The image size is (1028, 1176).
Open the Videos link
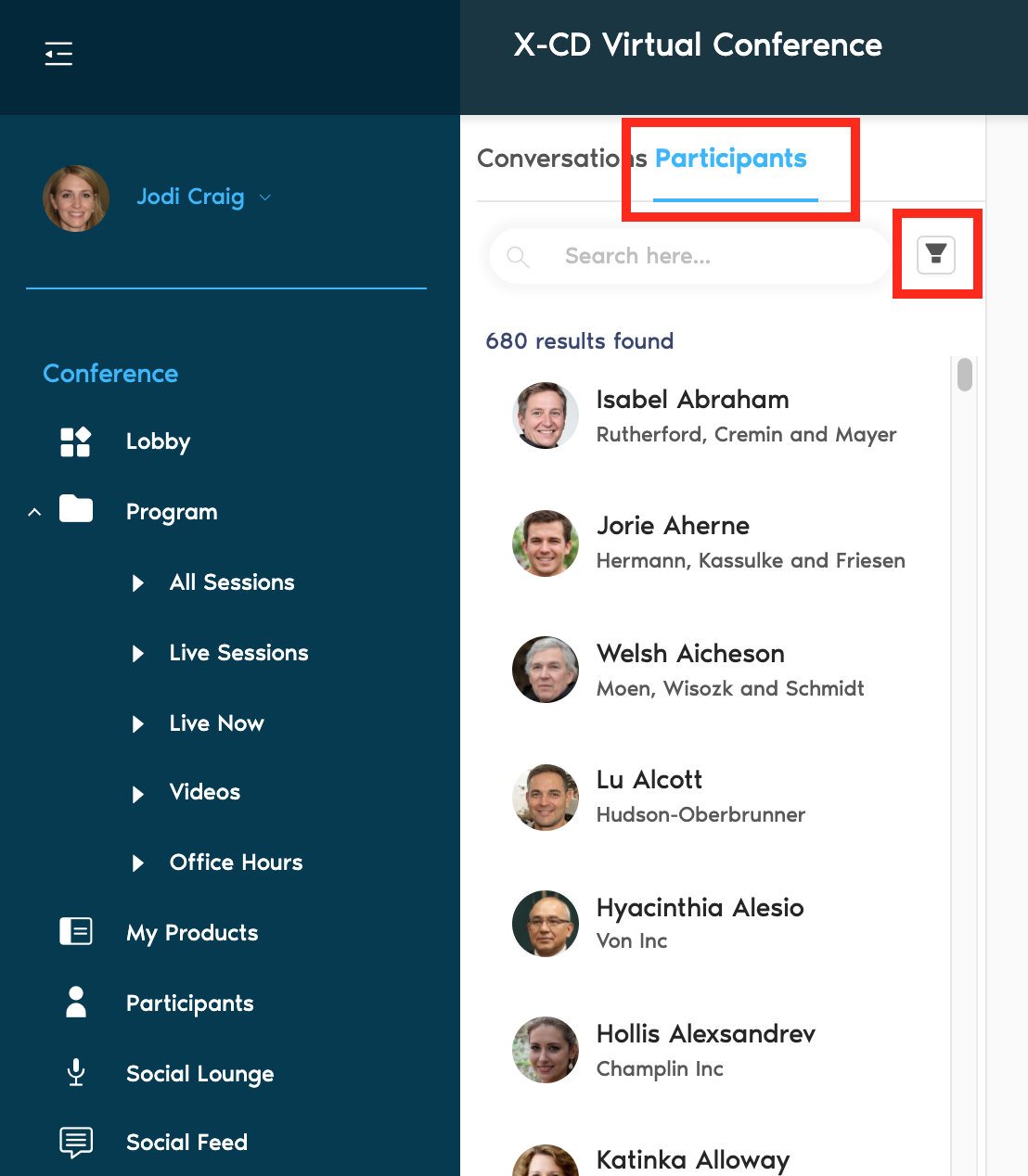[205, 792]
